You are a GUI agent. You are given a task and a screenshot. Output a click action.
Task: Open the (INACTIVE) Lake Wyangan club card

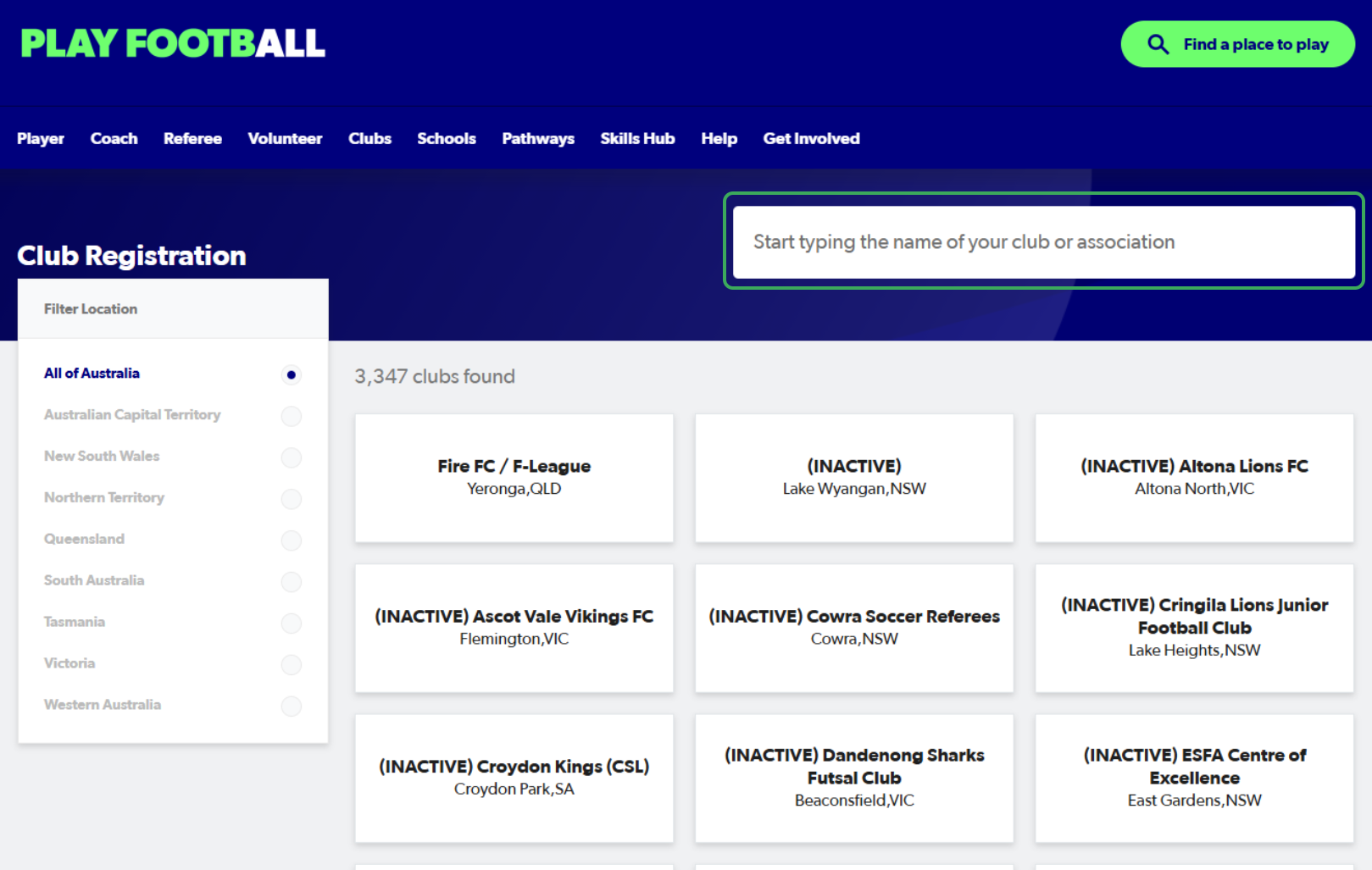click(854, 478)
